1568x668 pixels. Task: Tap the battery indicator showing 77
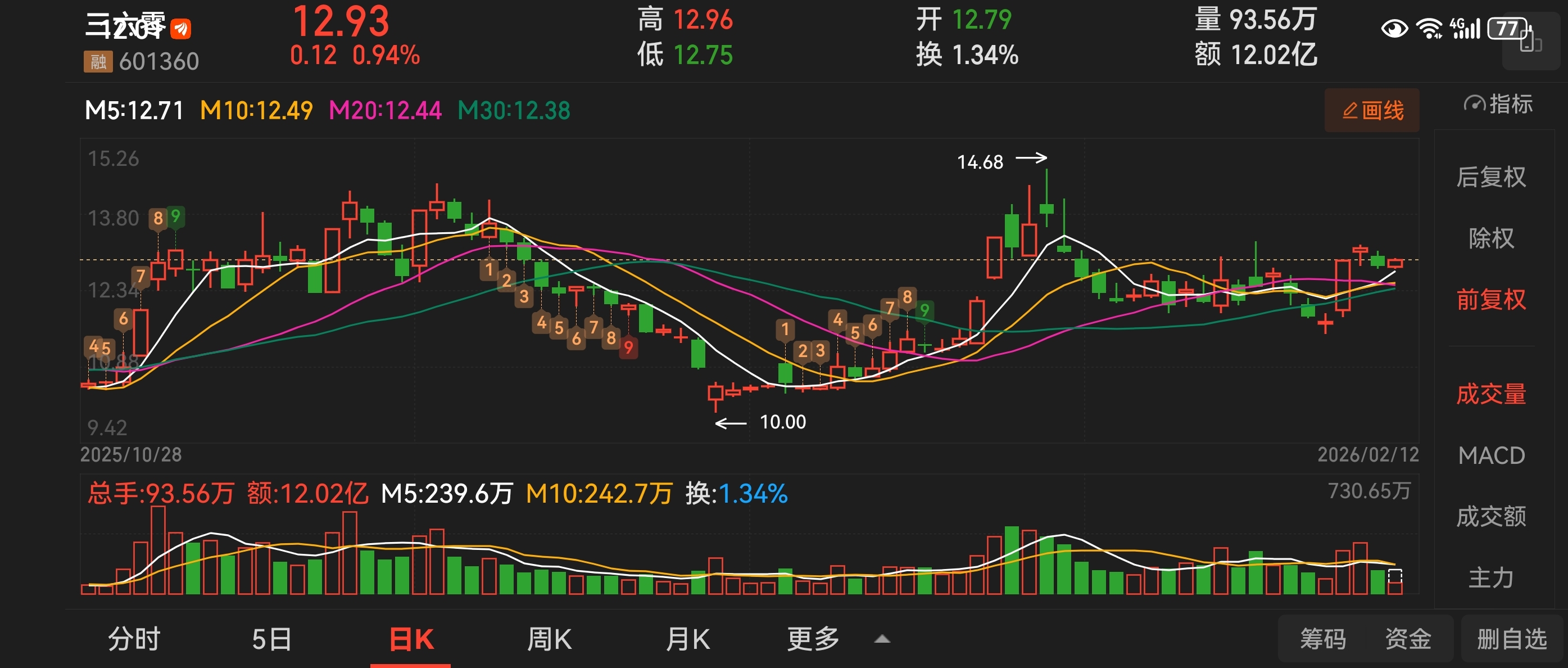(x=1508, y=29)
